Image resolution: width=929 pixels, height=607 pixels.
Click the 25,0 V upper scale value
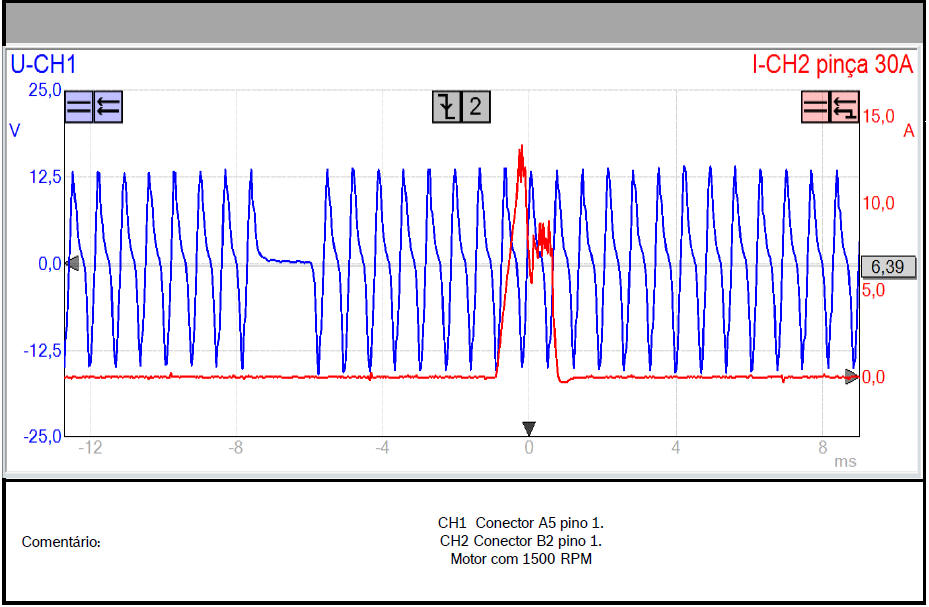coord(43,90)
